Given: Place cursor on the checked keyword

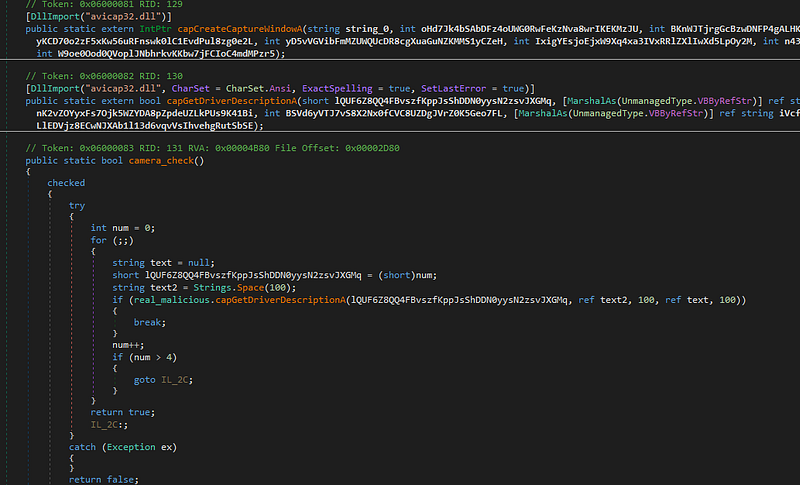Looking at the screenshot, I should 66,184.
